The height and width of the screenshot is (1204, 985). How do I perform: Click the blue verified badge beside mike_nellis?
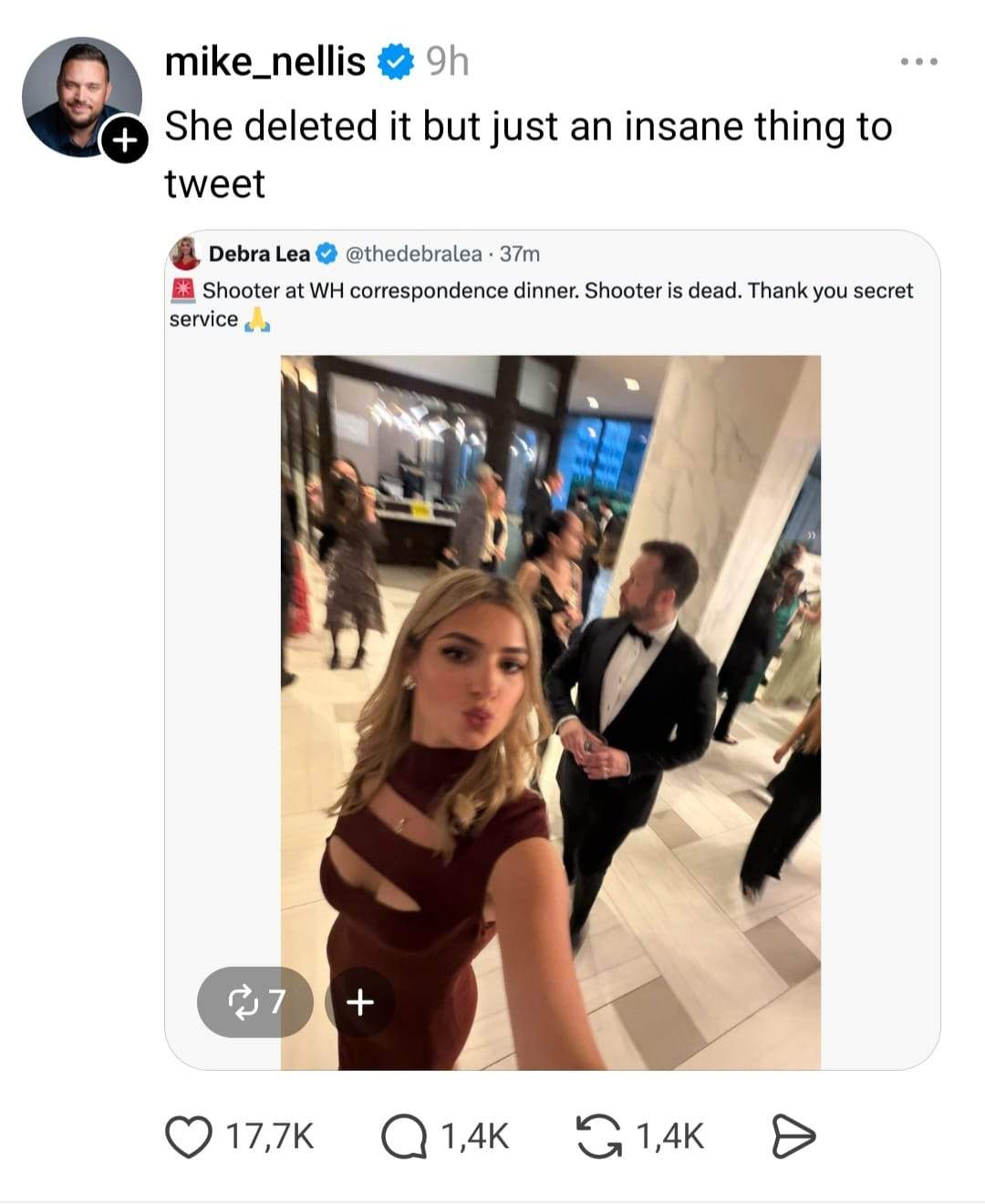point(395,62)
